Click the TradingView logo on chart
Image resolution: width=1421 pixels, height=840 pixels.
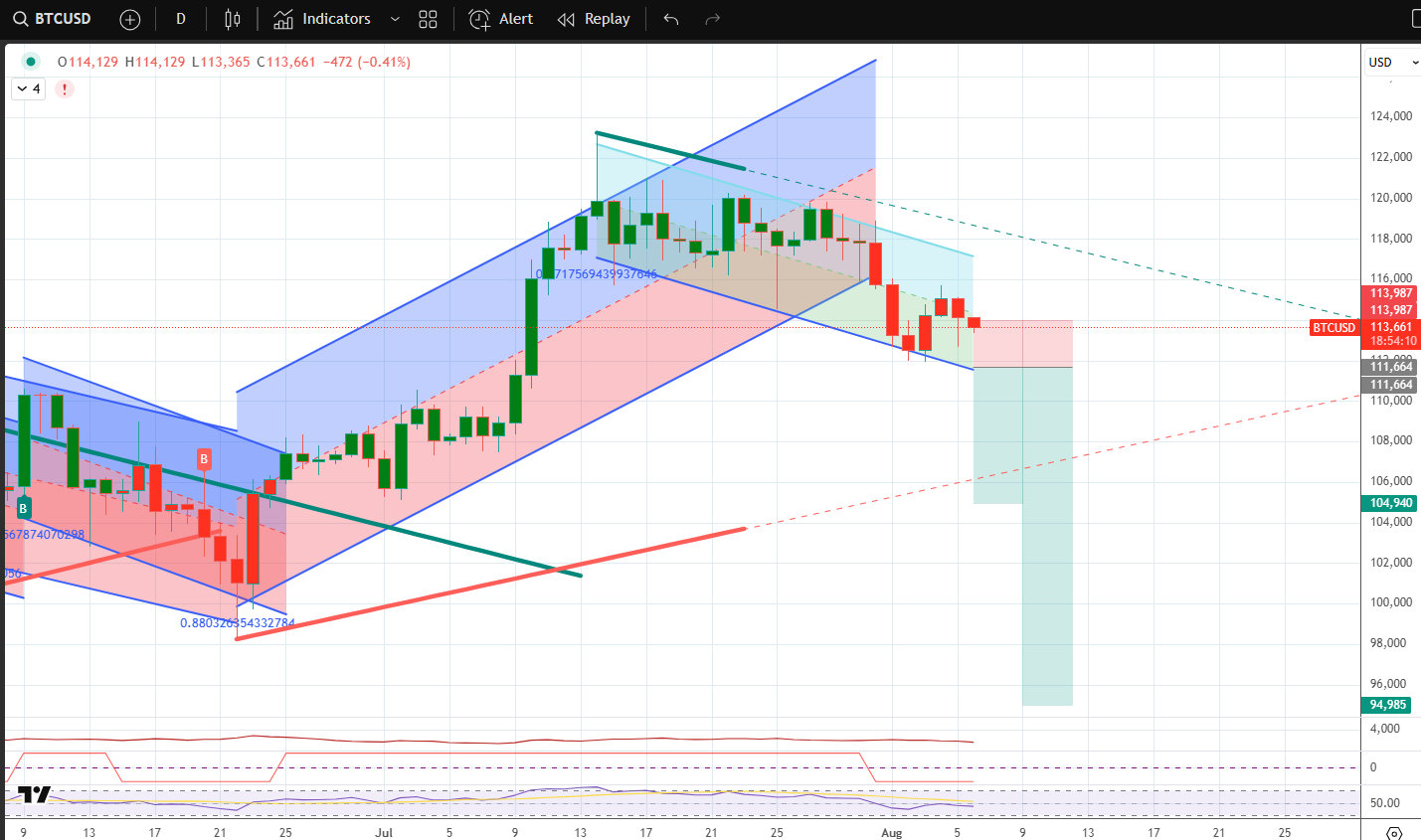coord(34,794)
